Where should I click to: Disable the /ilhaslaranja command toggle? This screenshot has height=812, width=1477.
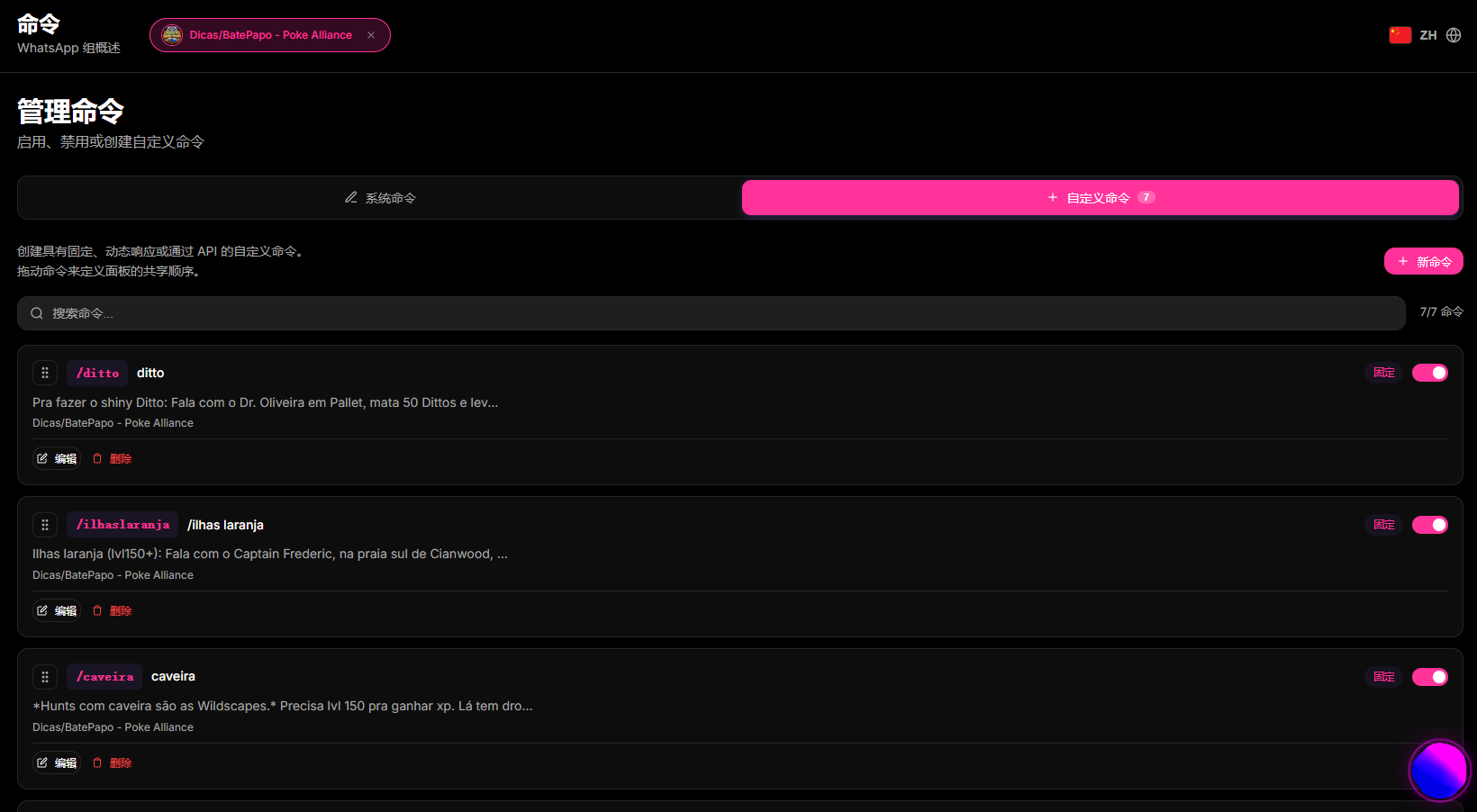(x=1430, y=525)
